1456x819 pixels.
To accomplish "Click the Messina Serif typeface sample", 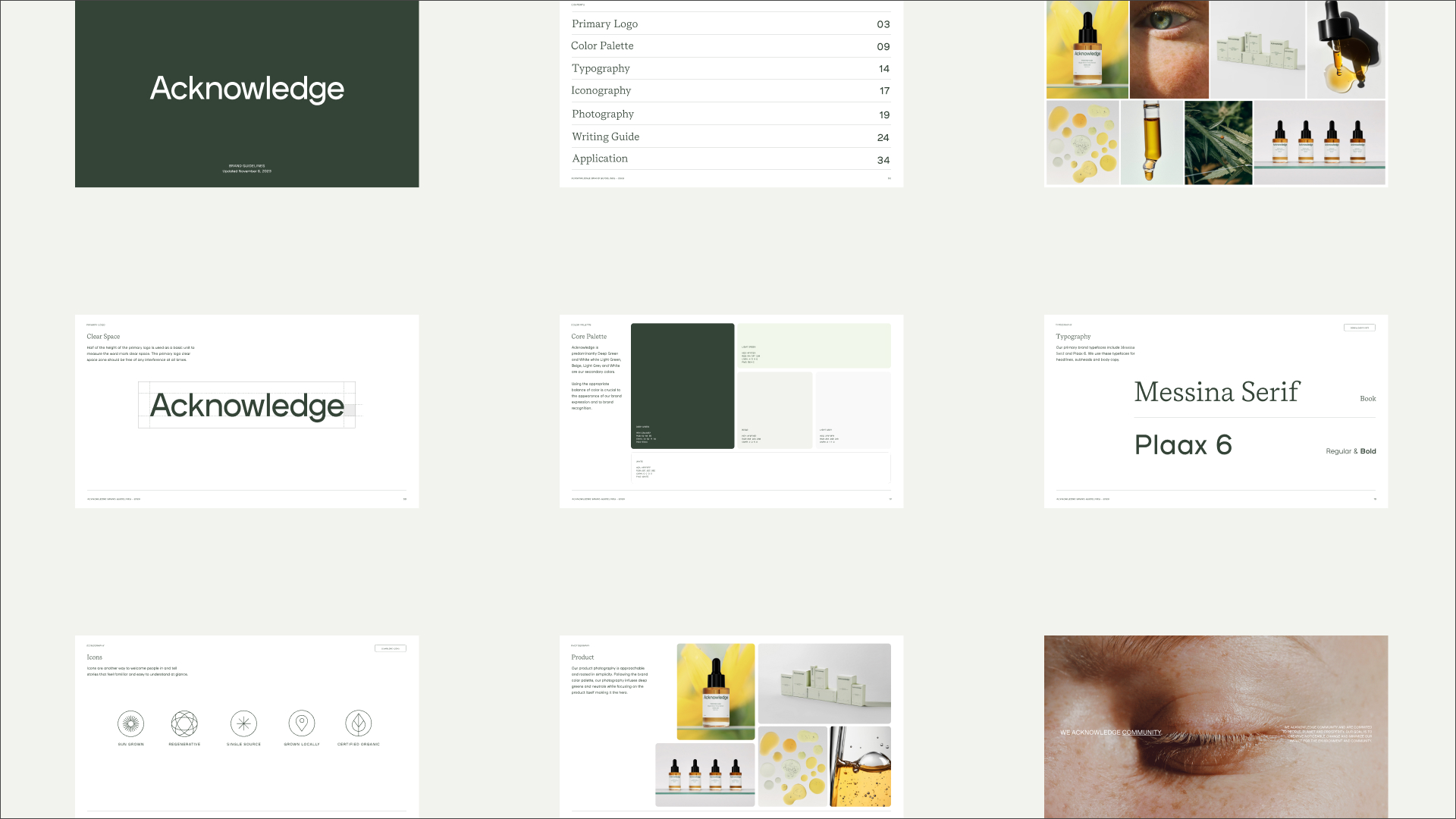I will 1216,392.
